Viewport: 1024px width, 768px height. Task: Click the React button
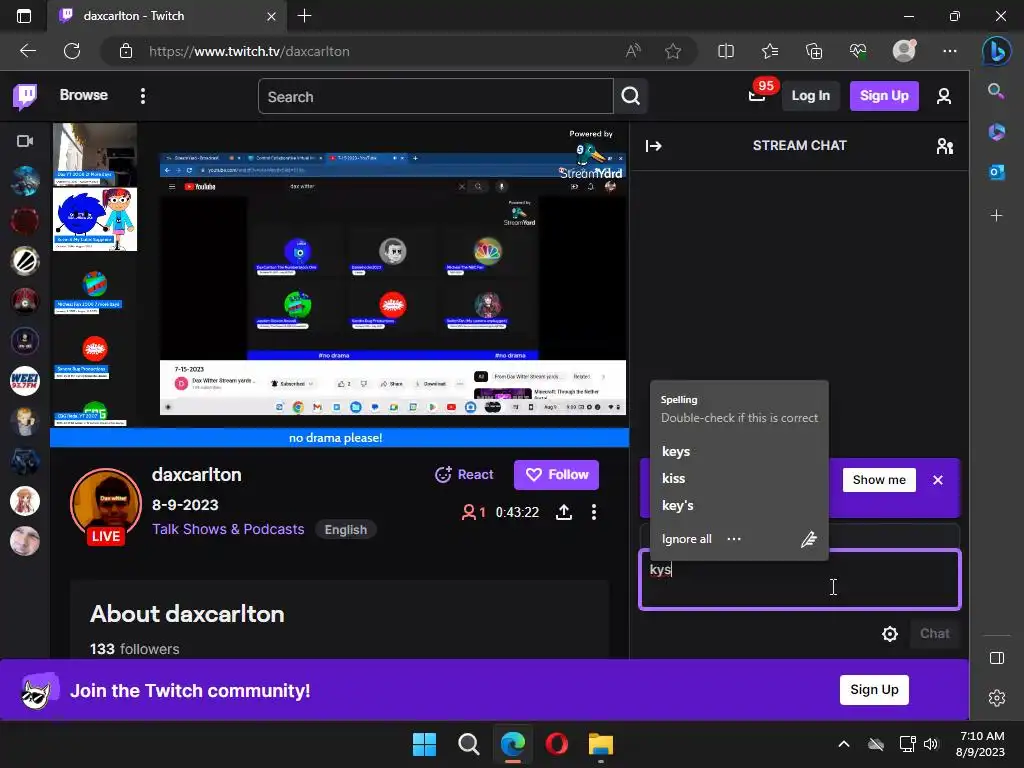point(464,475)
